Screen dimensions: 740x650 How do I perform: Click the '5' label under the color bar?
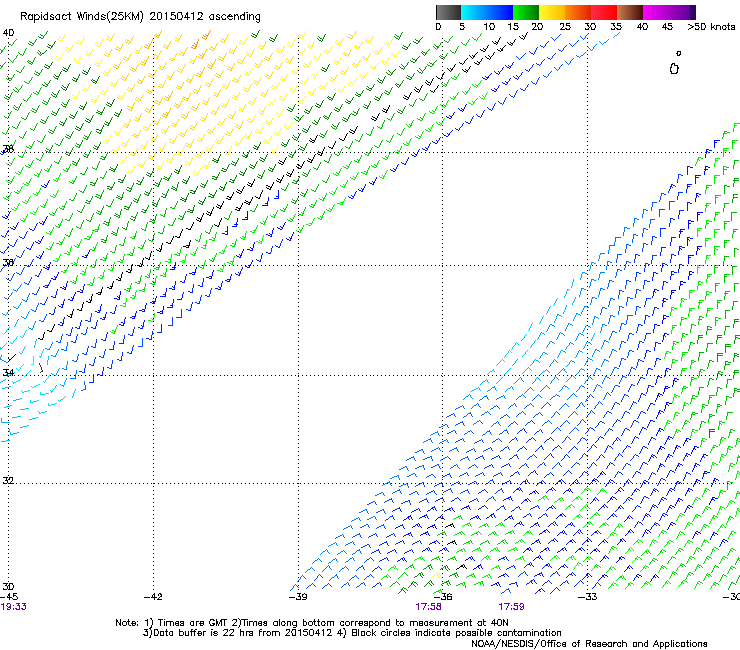tap(462, 27)
